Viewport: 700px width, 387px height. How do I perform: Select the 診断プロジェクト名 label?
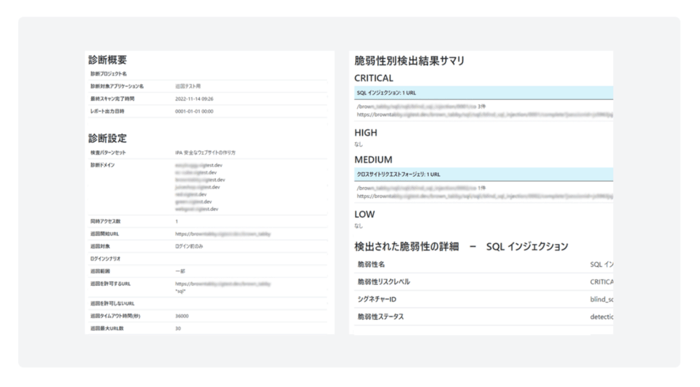click(x=108, y=74)
